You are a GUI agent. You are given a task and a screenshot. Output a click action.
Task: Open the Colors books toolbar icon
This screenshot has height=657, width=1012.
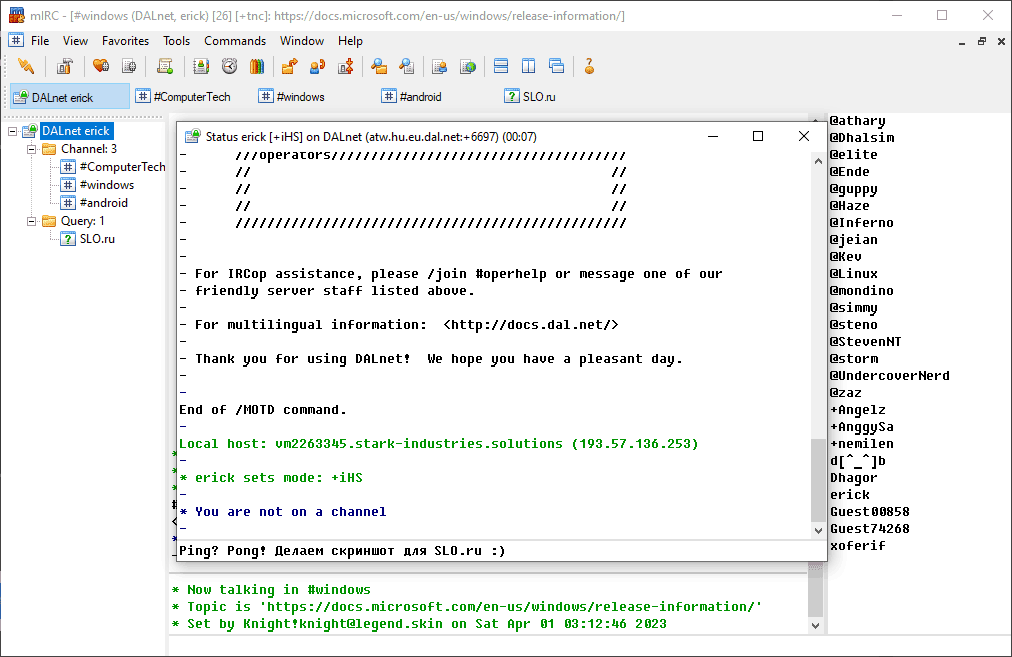(x=257, y=66)
